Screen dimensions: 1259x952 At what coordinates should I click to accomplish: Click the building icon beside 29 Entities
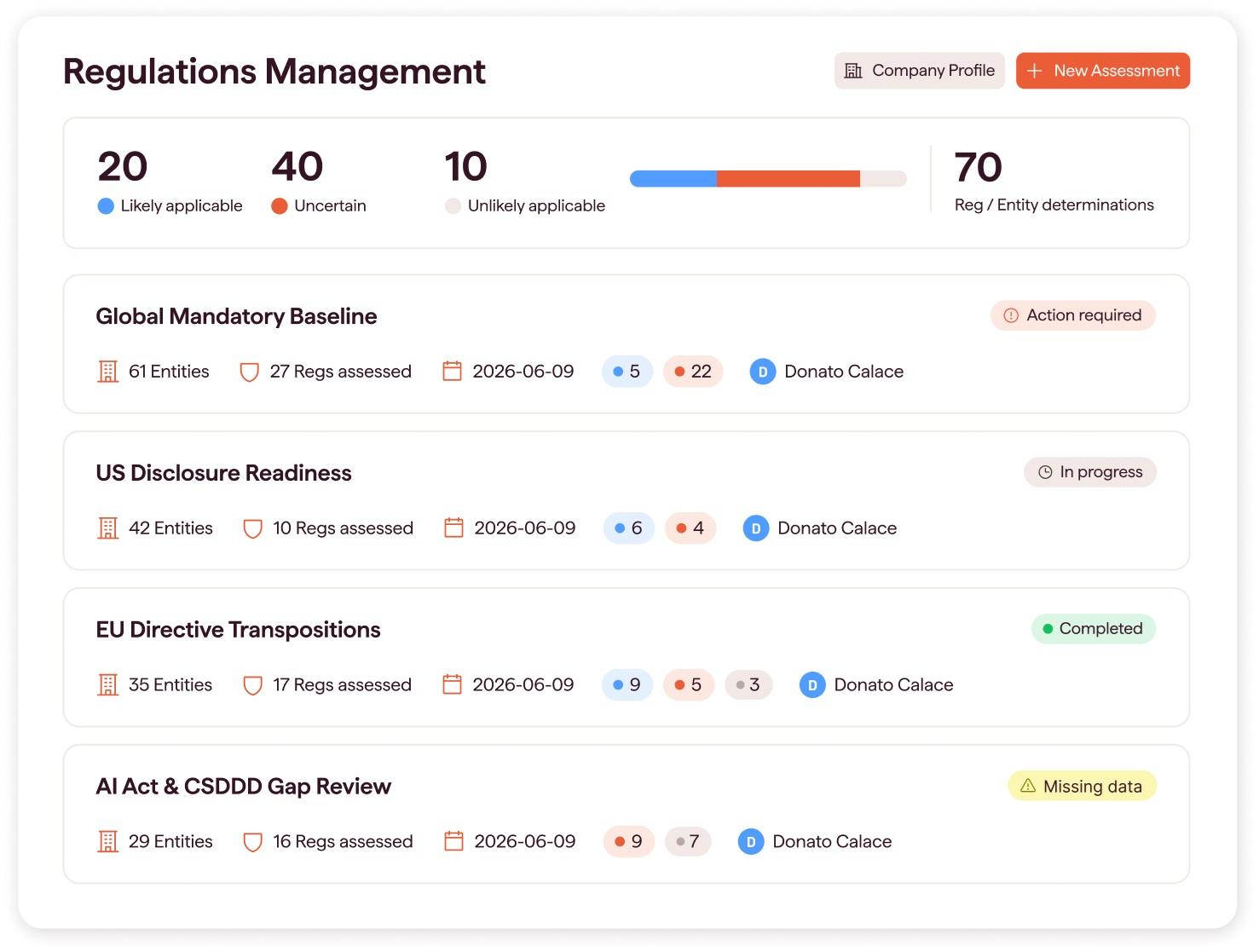point(108,842)
